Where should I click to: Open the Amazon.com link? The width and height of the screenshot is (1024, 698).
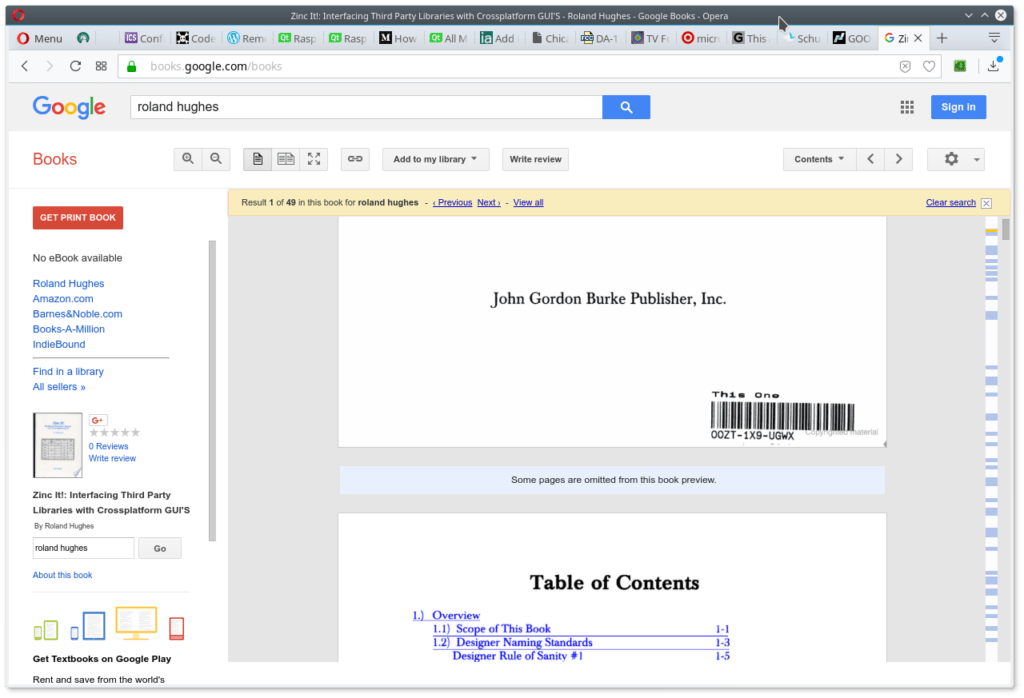63,298
